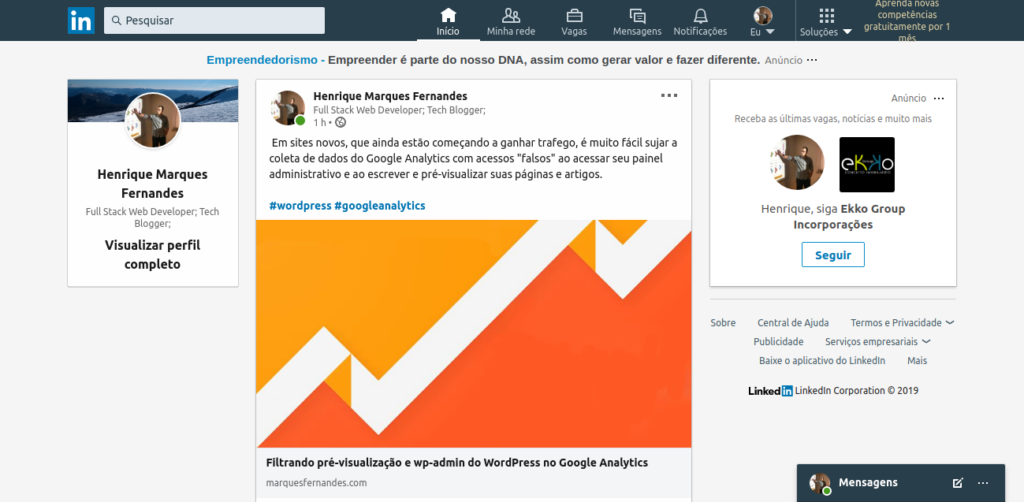Image resolution: width=1024 pixels, height=502 pixels.
Task: Open the Ekko Group Incorporações text link
Action: pyautogui.click(x=849, y=217)
